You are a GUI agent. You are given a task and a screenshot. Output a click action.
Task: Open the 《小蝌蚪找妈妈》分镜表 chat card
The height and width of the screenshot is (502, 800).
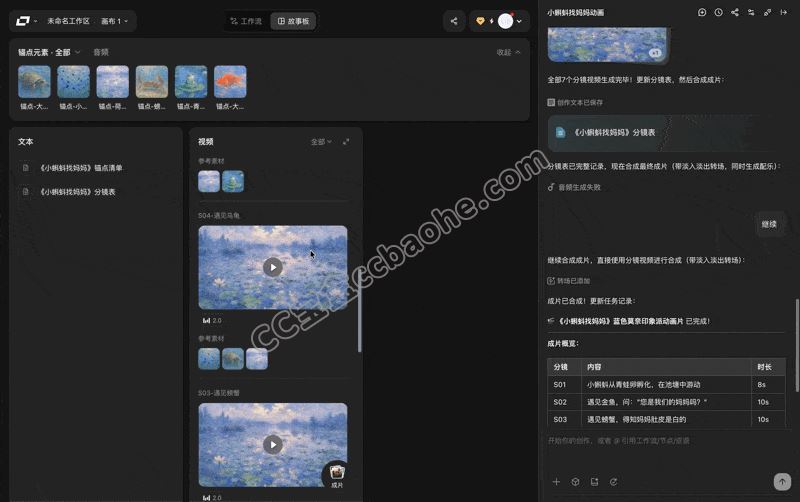click(x=666, y=133)
